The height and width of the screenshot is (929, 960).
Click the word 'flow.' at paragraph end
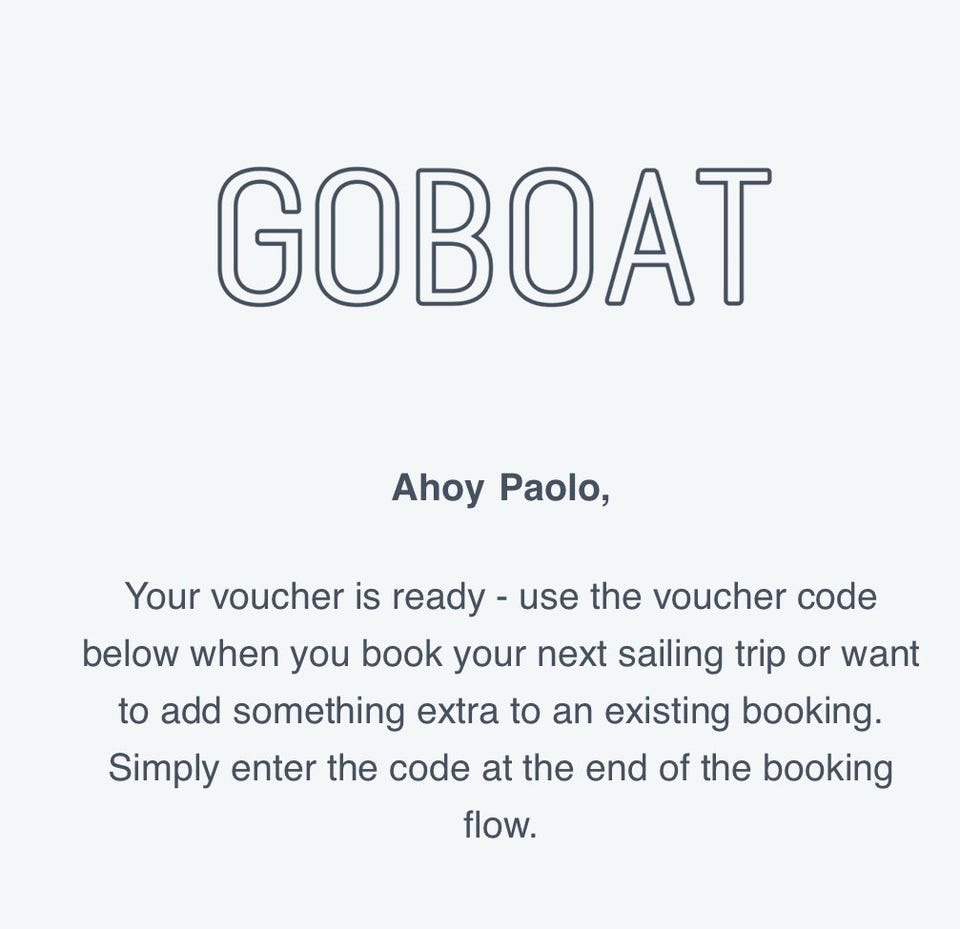[500, 826]
